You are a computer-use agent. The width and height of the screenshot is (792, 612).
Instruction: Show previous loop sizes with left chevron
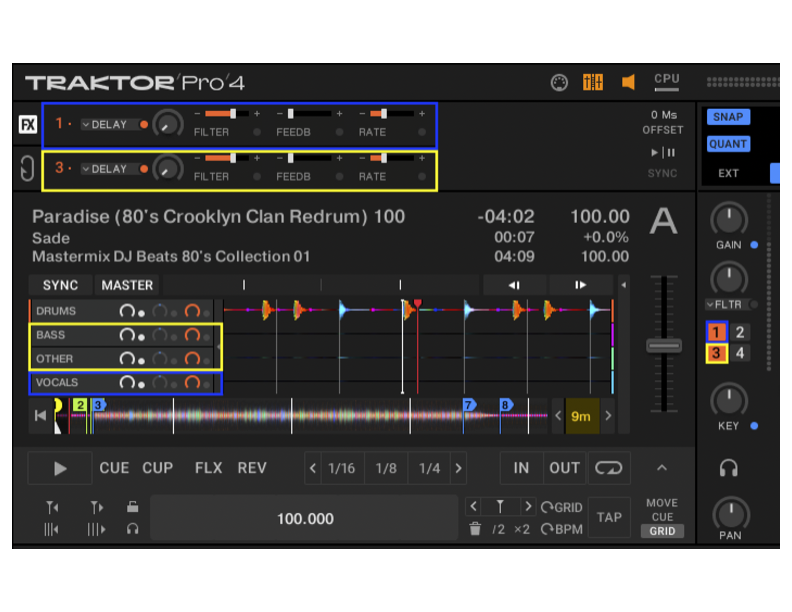[x=313, y=468]
